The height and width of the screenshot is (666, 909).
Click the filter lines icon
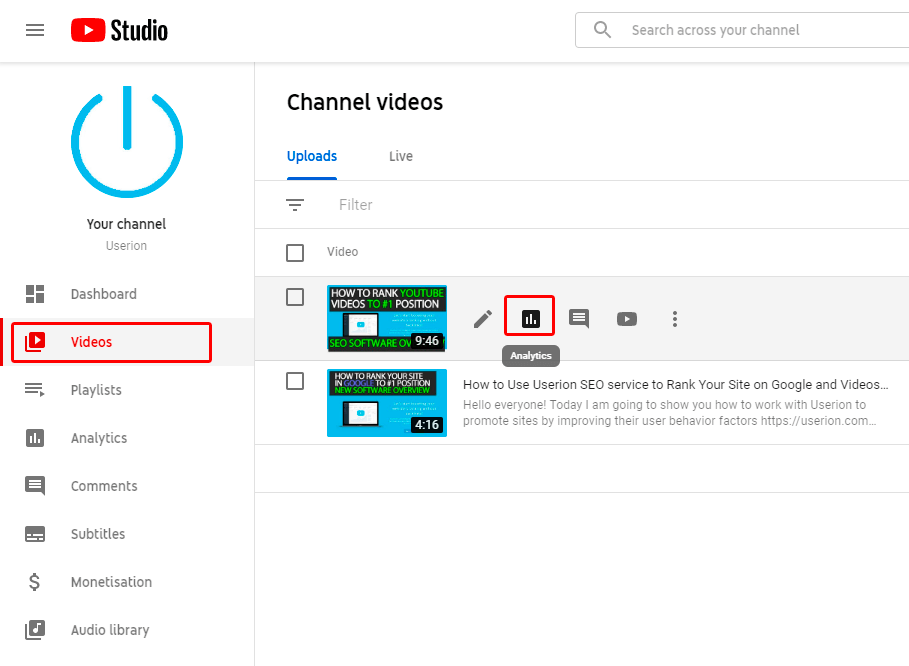295,205
